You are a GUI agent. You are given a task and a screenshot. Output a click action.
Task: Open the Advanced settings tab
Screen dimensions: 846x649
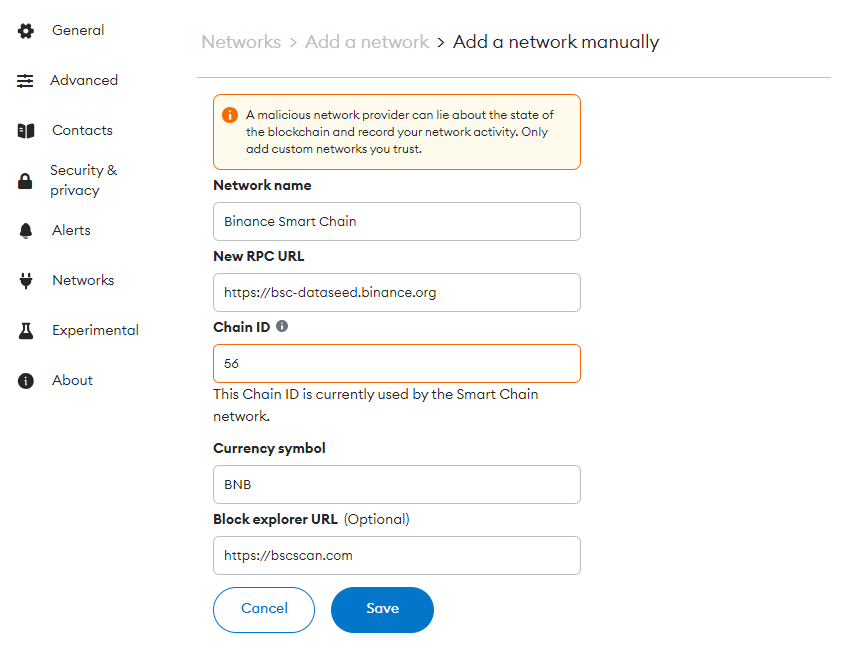click(84, 80)
